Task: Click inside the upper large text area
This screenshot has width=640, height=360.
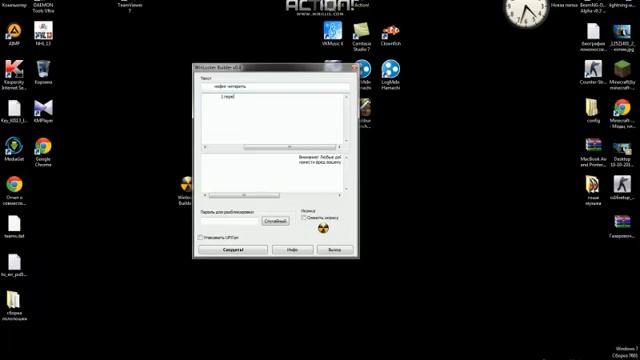Action: tap(272, 119)
